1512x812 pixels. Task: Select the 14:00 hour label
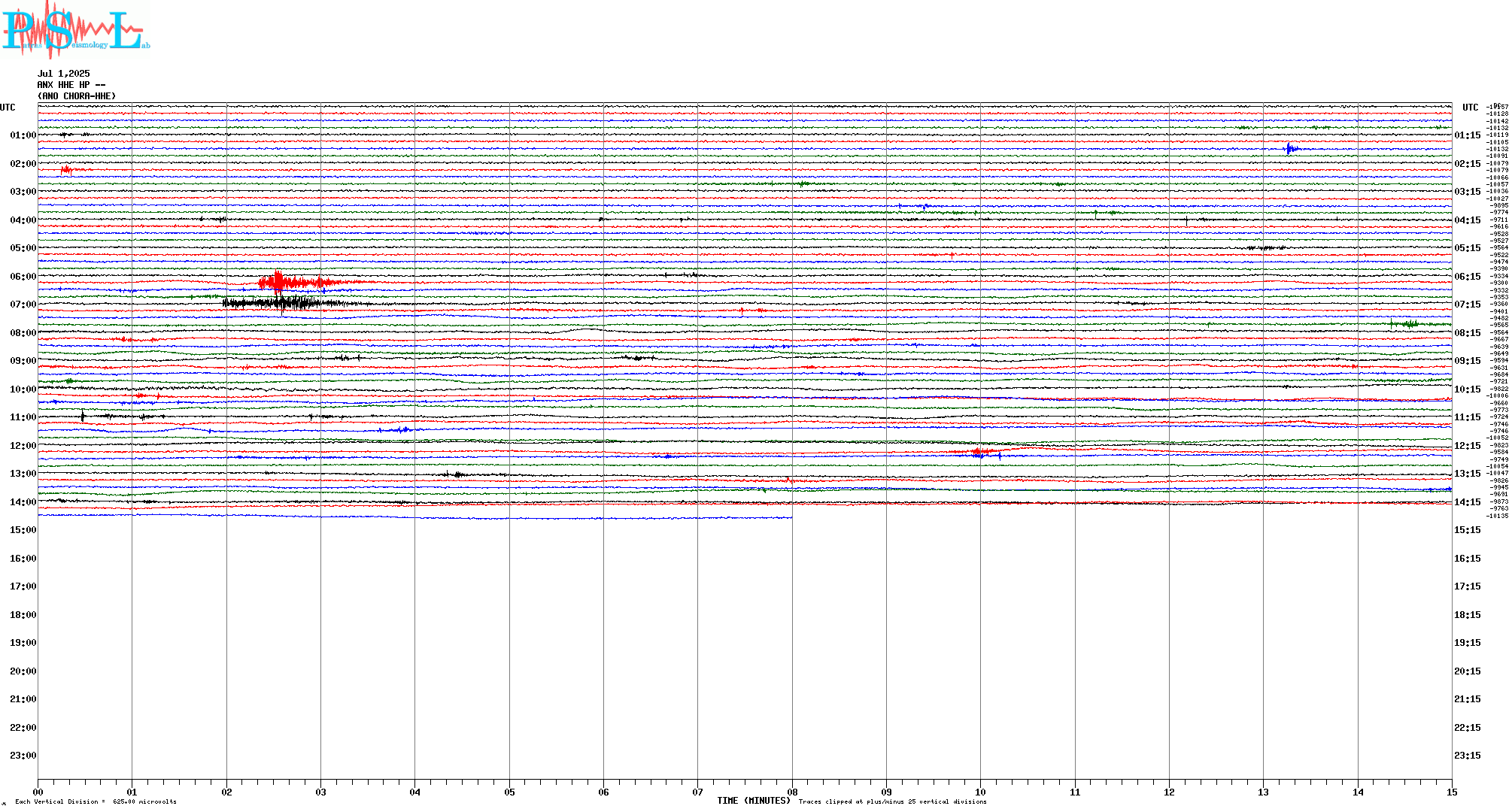23,502
